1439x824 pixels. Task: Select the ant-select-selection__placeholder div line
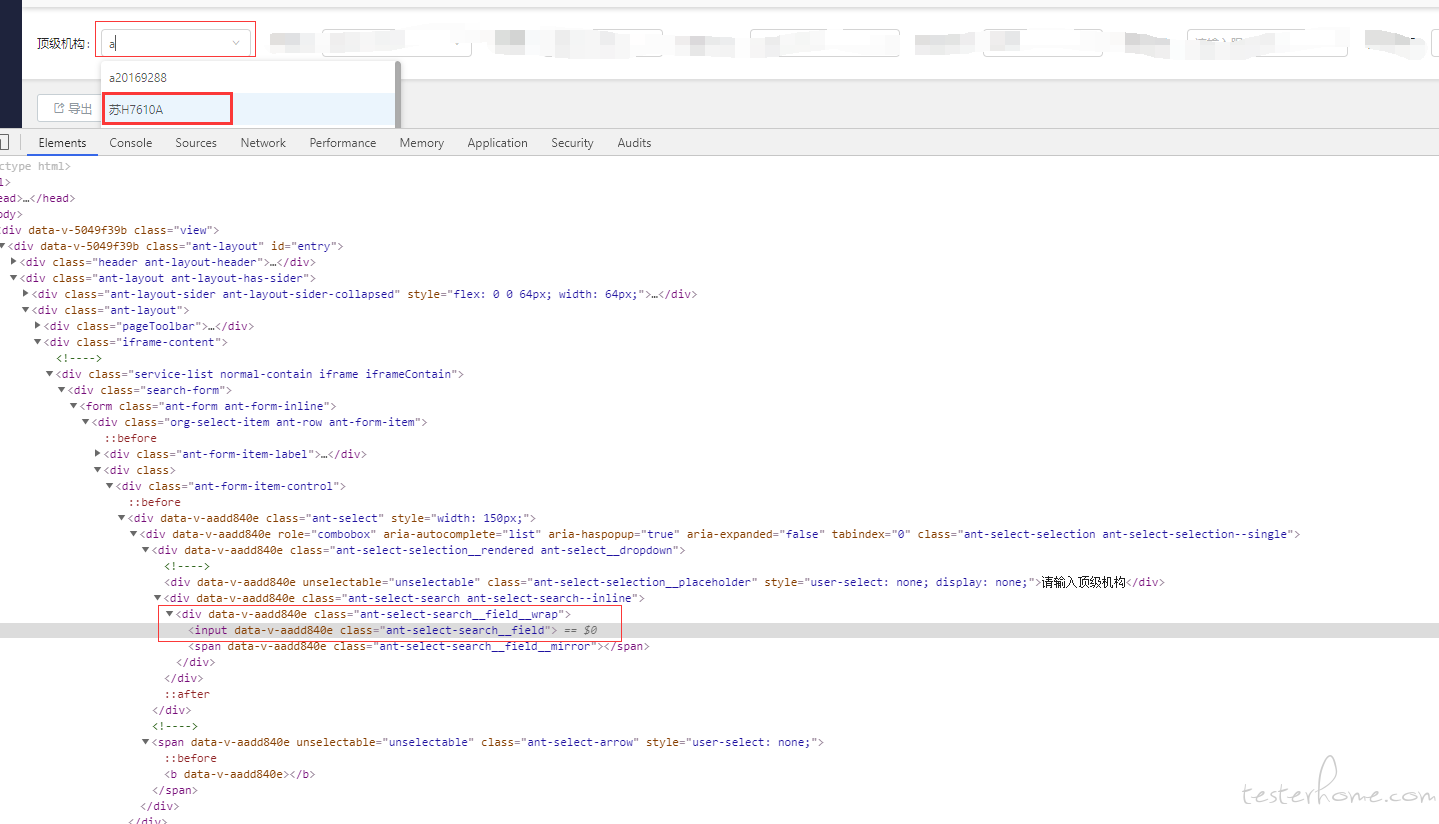665,582
